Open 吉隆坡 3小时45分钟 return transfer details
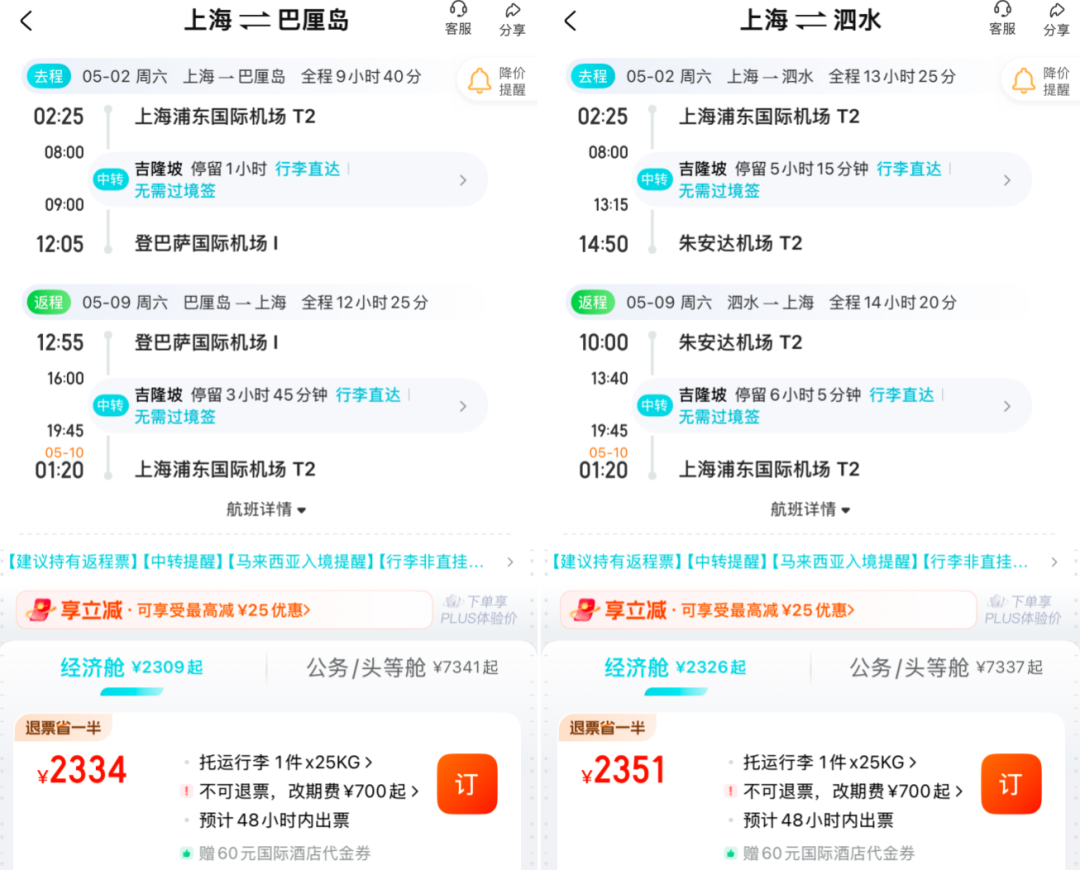1080x870 pixels. pyautogui.click(x=289, y=406)
